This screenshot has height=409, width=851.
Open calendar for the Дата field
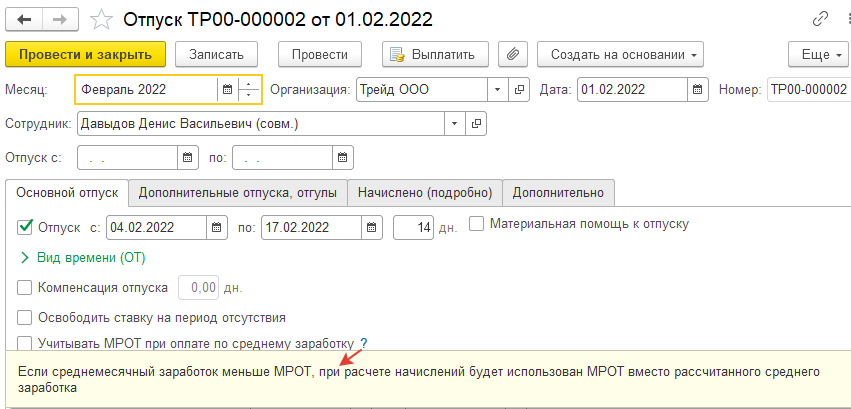[x=698, y=90]
